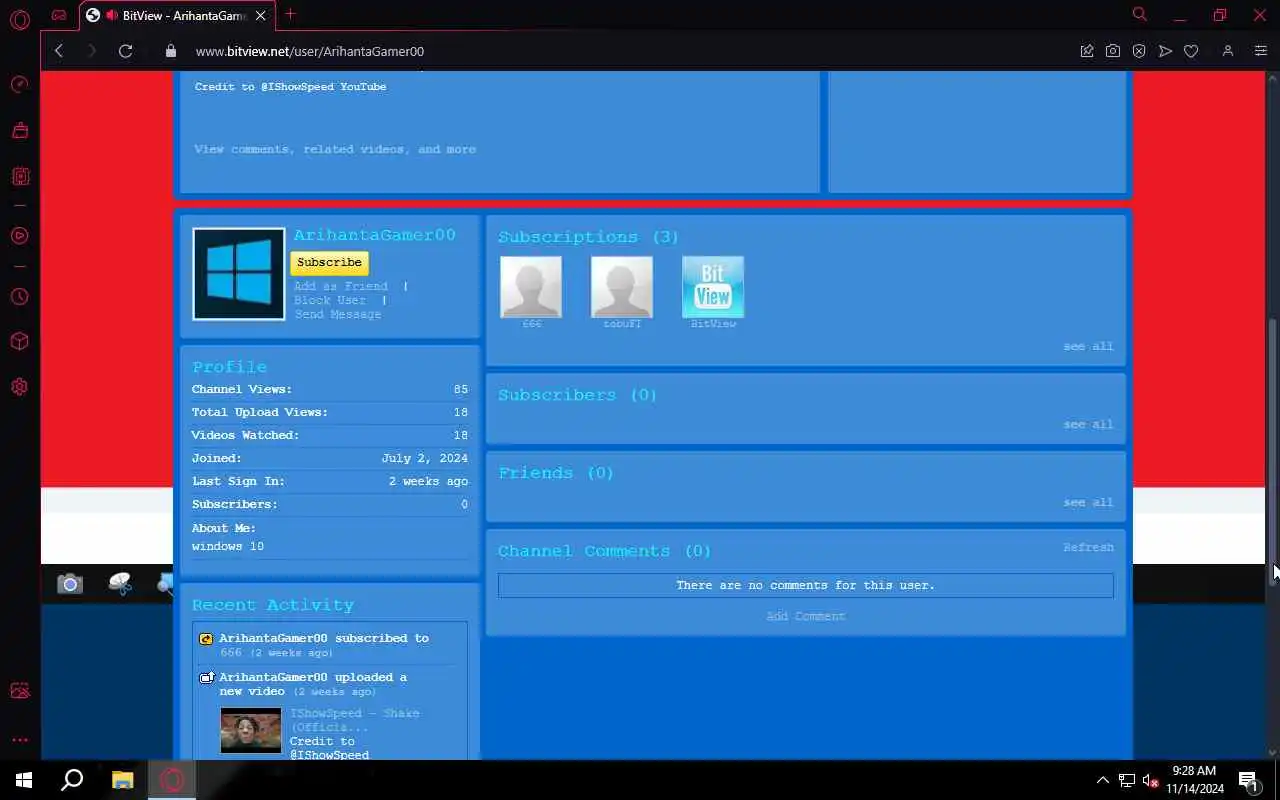
Task: Open GX Control speedometer panel in sidebar
Action: point(19,84)
